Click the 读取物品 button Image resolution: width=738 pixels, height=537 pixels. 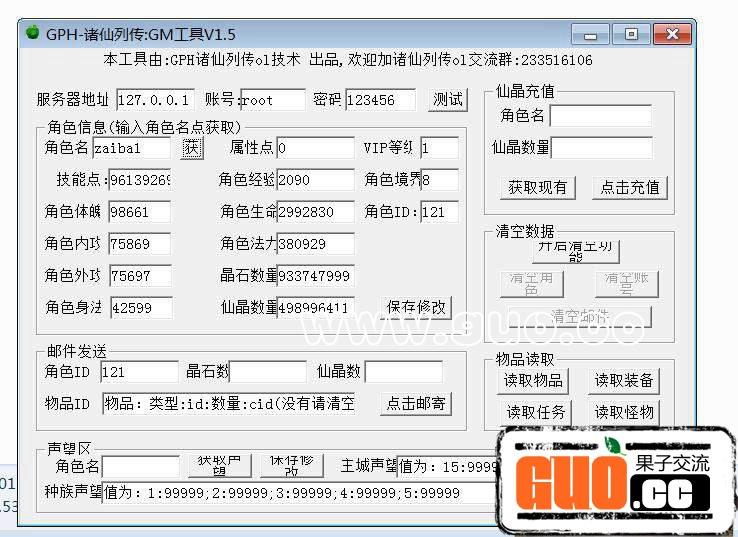(x=534, y=380)
